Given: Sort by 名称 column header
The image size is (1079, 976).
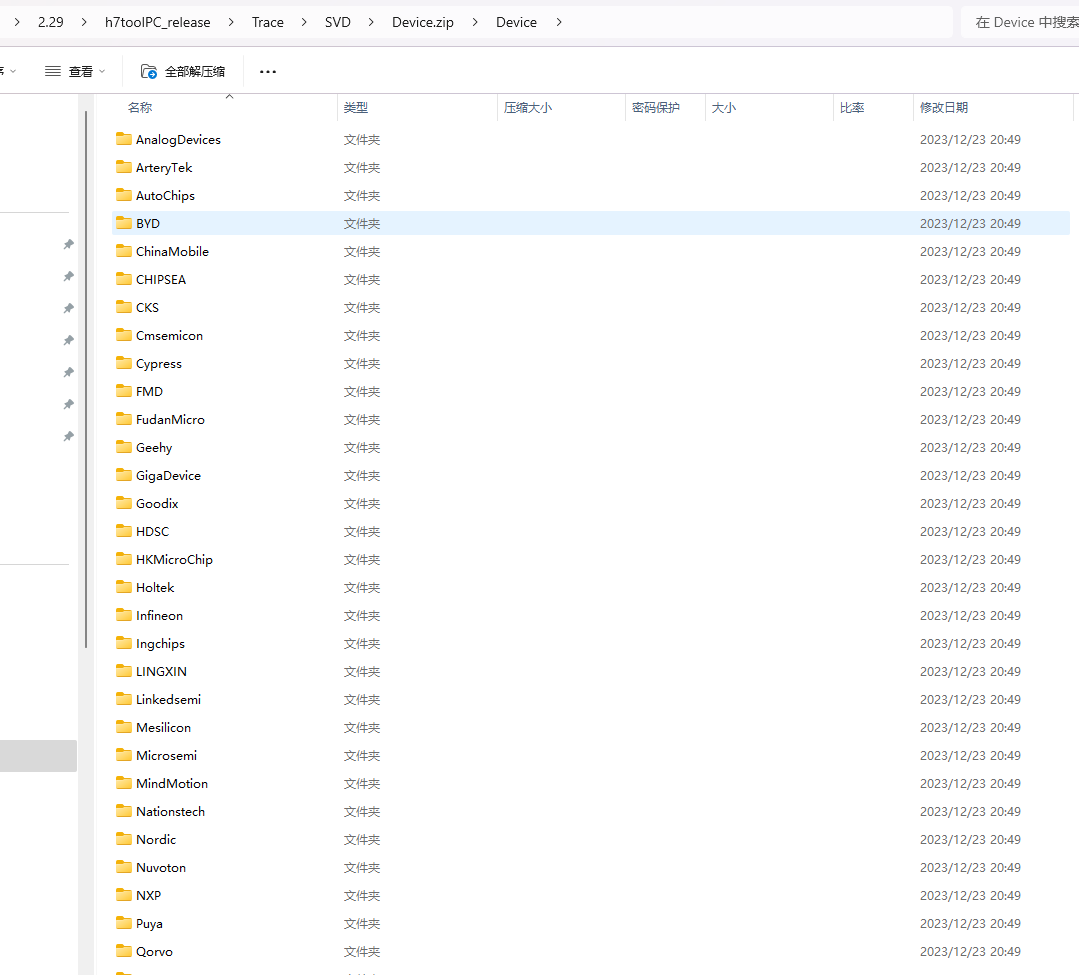Looking at the screenshot, I should click(140, 107).
